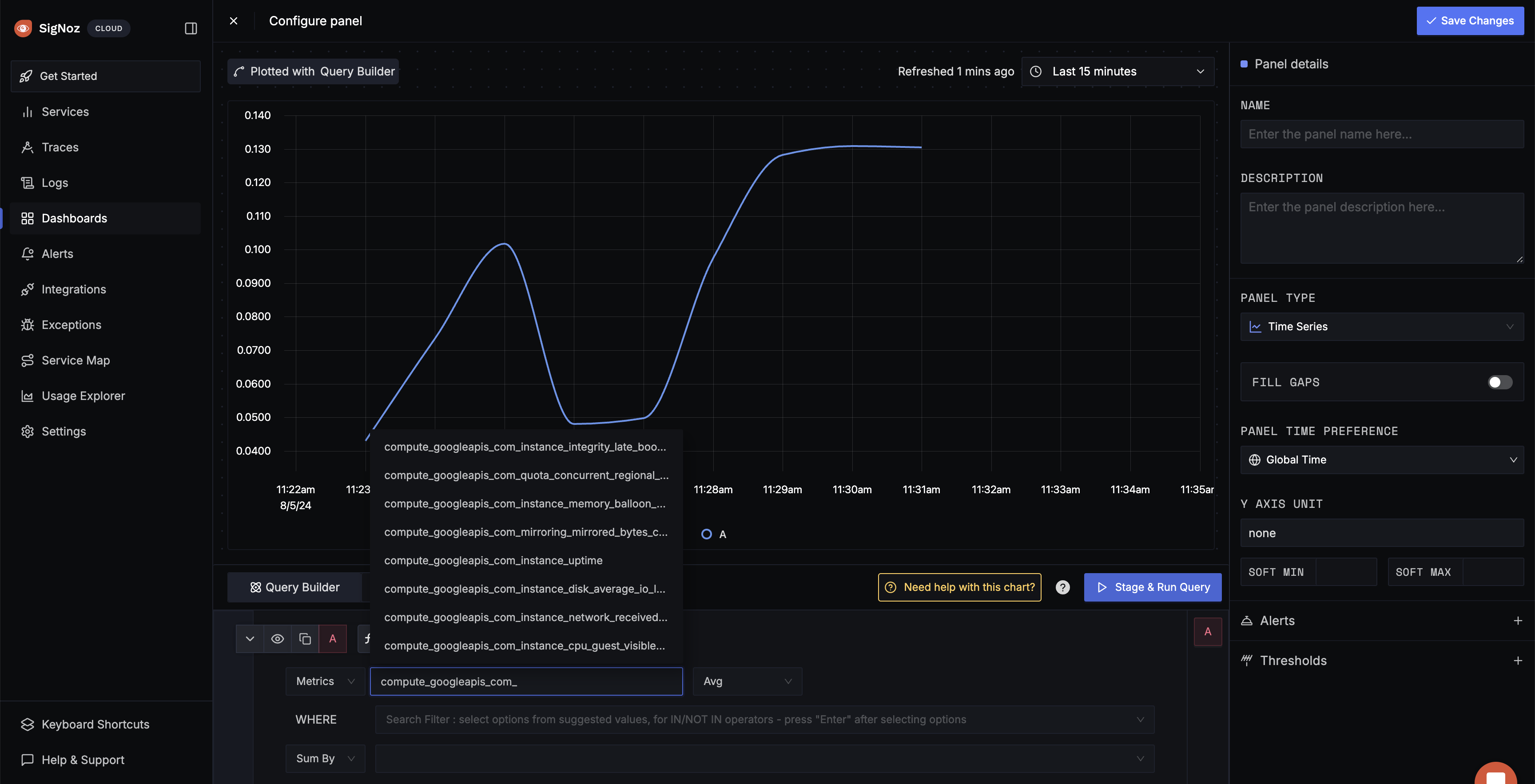Expand the Alerts section with plus icon
This screenshot has height=784, width=1535.
tap(1518, 621)
